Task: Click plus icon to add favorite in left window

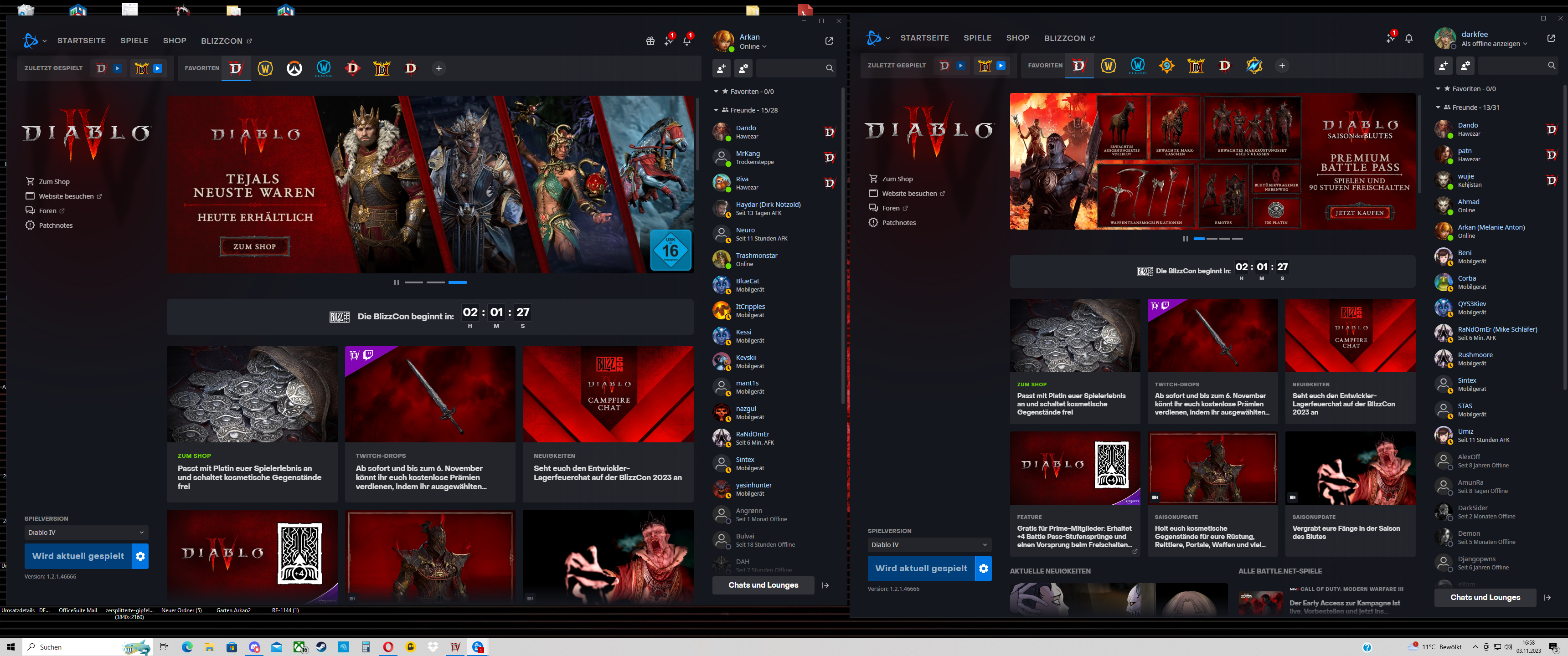Action: click(438, 69)
